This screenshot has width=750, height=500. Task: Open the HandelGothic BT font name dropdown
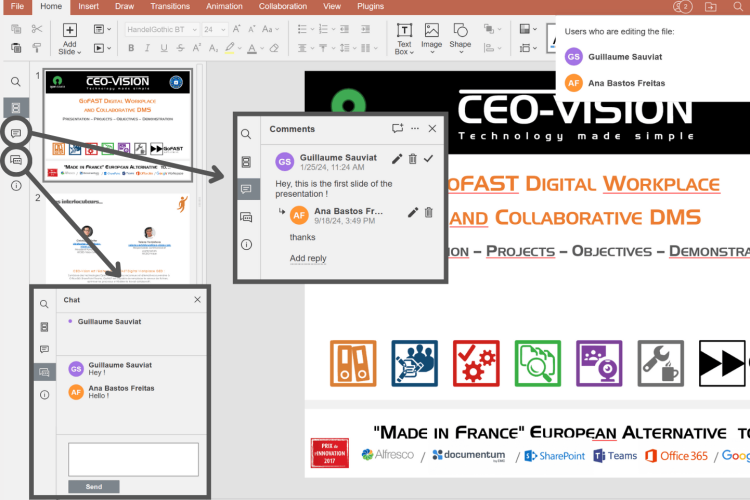point(160,30)
